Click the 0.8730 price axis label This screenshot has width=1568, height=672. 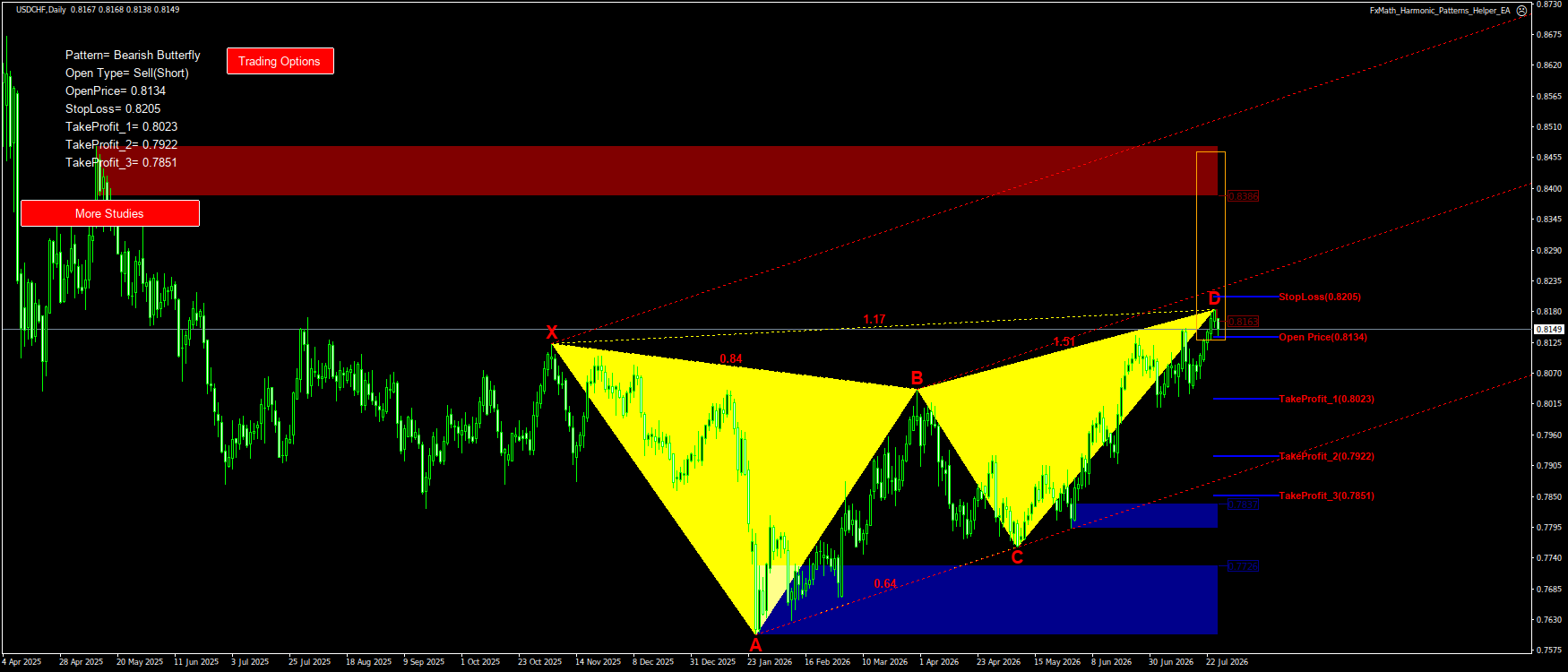[x=1549, y=4]
